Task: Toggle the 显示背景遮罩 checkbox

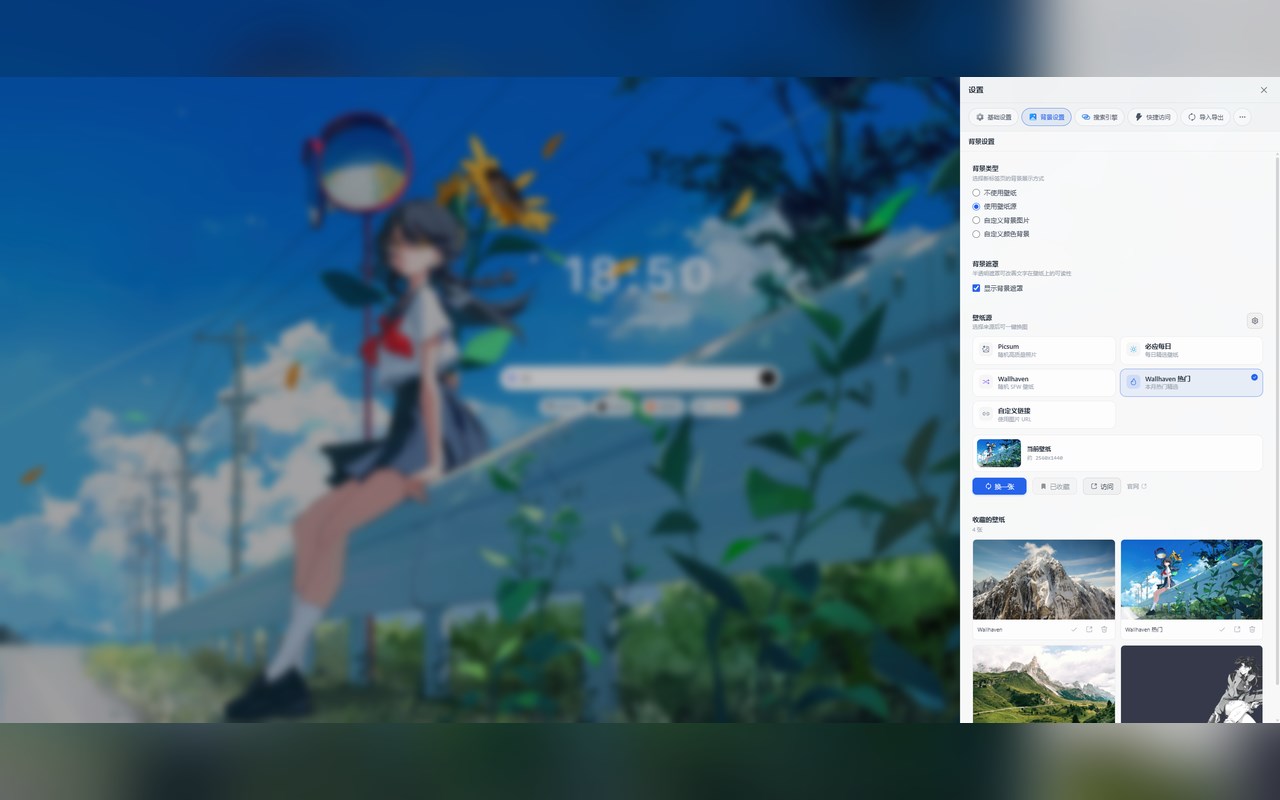Action: click(x=976, y=288)
